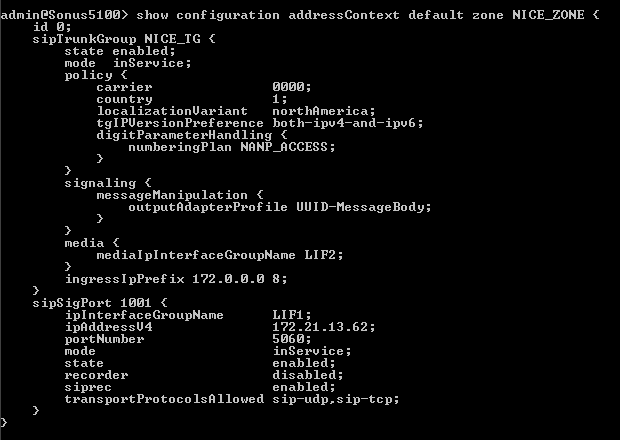Image resolution: width=620 pixels, height=440 pixels.
Task: Click the ipInterfaceGroupName value LIF1;
Action: pyautogui.click(x=292, y=315)
